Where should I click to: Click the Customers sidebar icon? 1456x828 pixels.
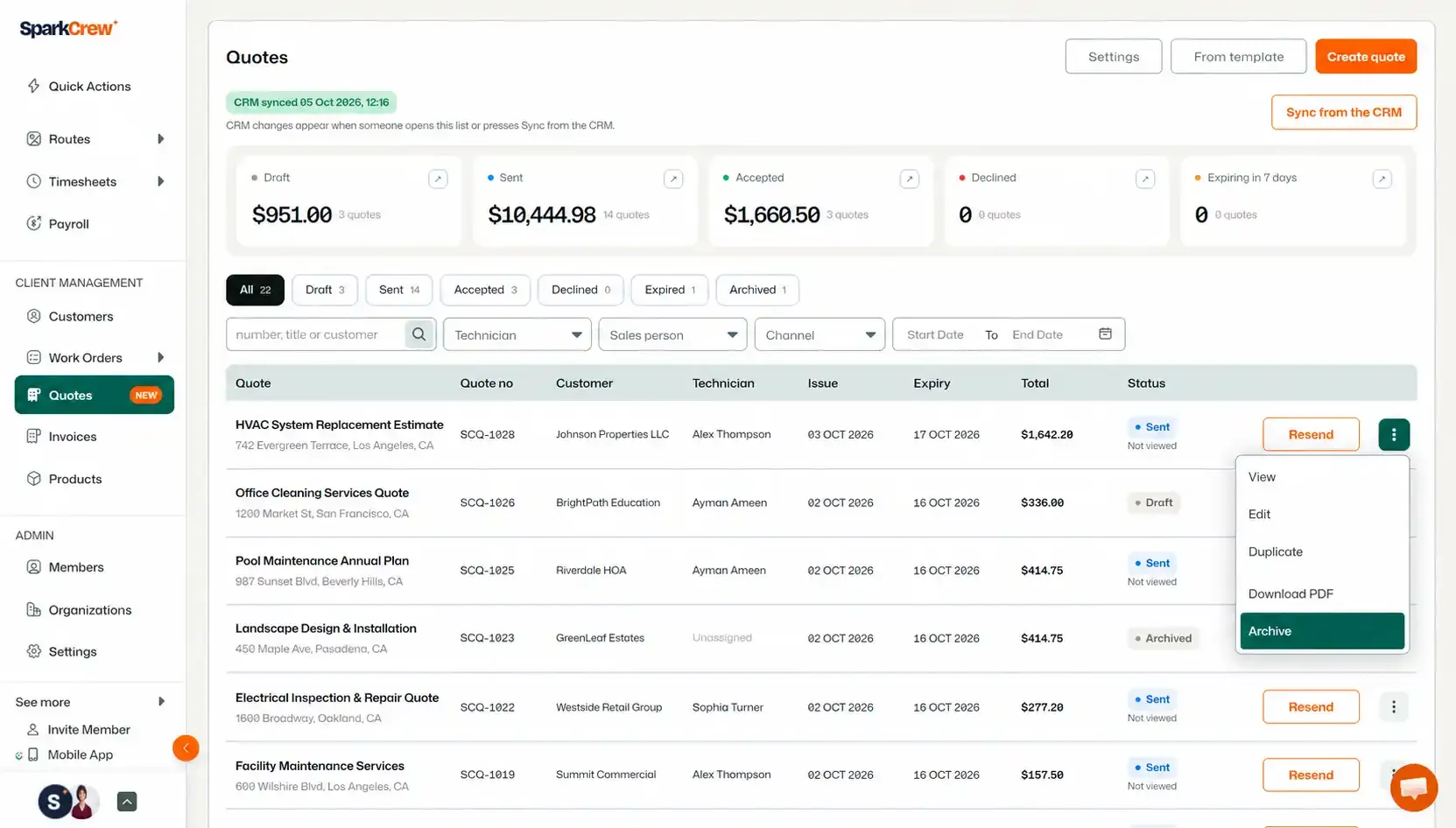click(33, 316)
